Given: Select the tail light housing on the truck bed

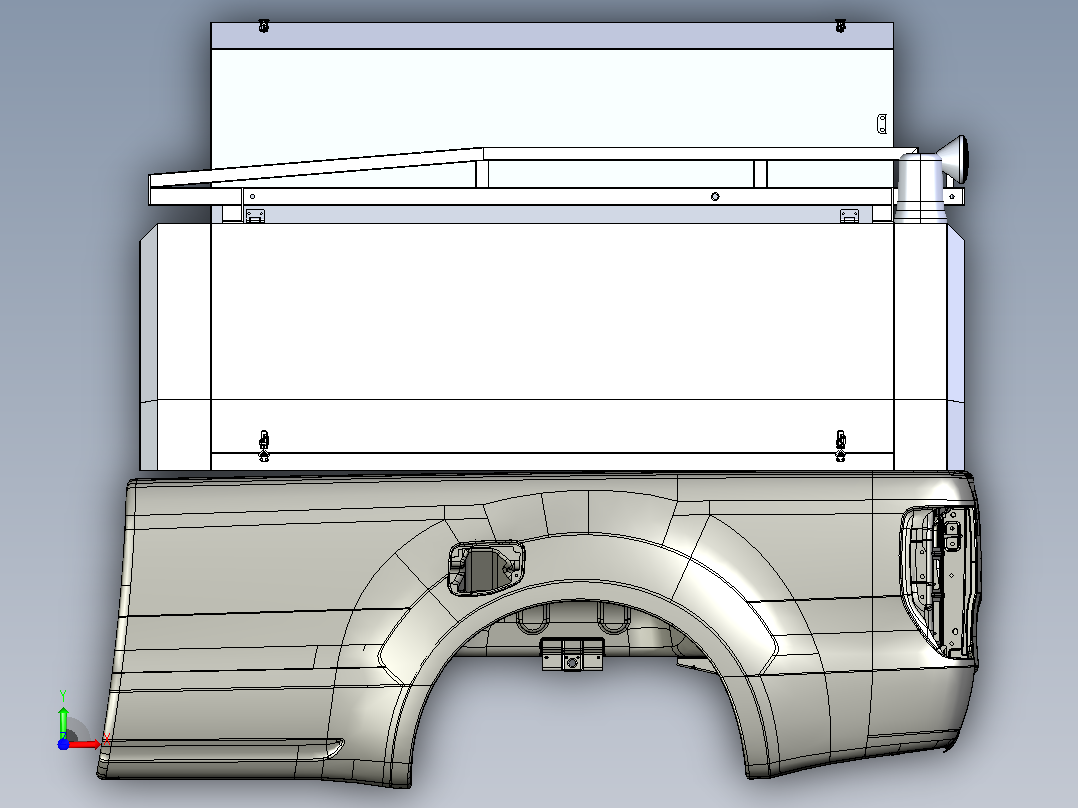Looking at the screenshot, I should coord(940,582).
